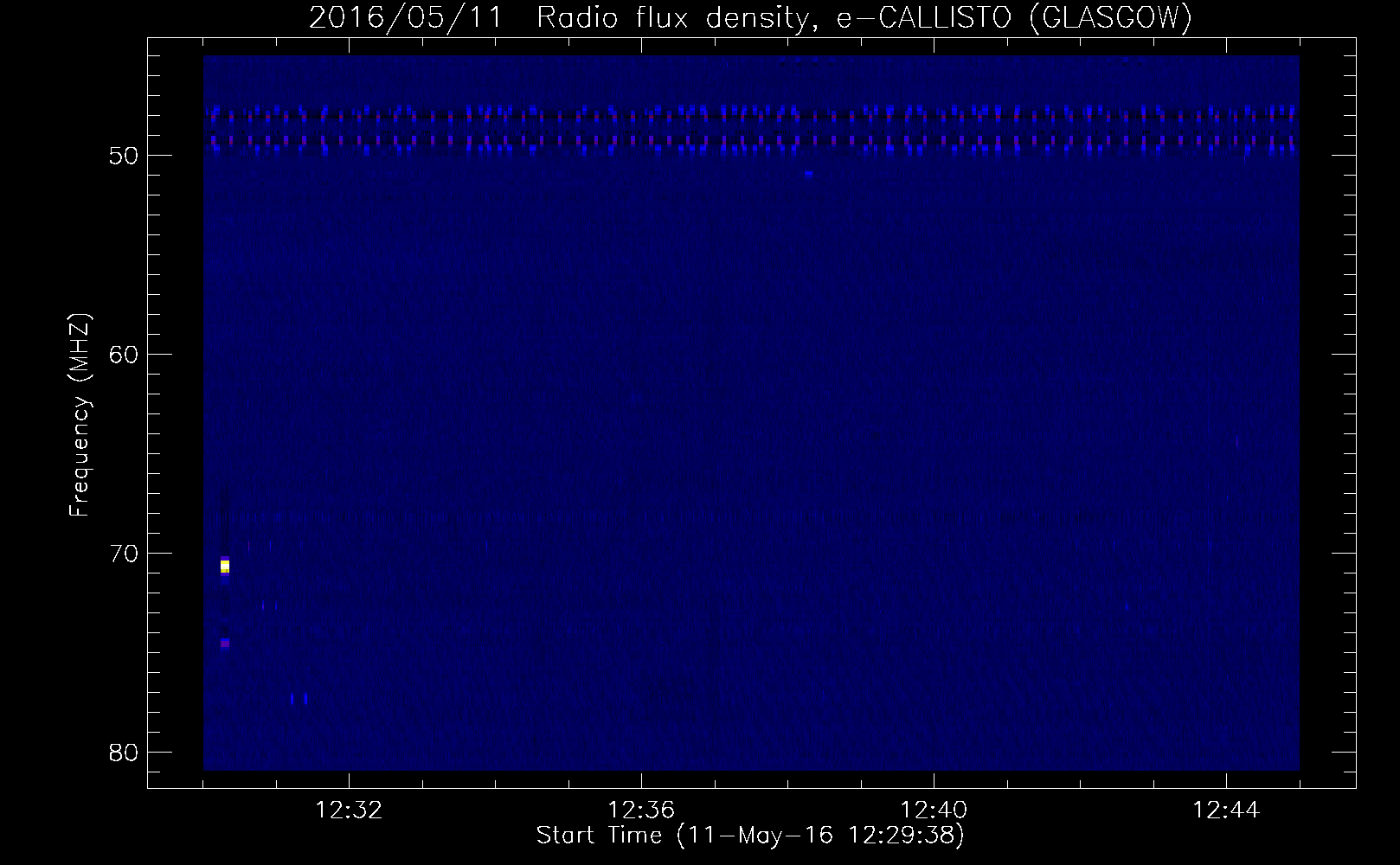Click the 60 MHz frequency tick label
Image resolution: width=1400 pixels, height=865 pixels.
(124, 355)
